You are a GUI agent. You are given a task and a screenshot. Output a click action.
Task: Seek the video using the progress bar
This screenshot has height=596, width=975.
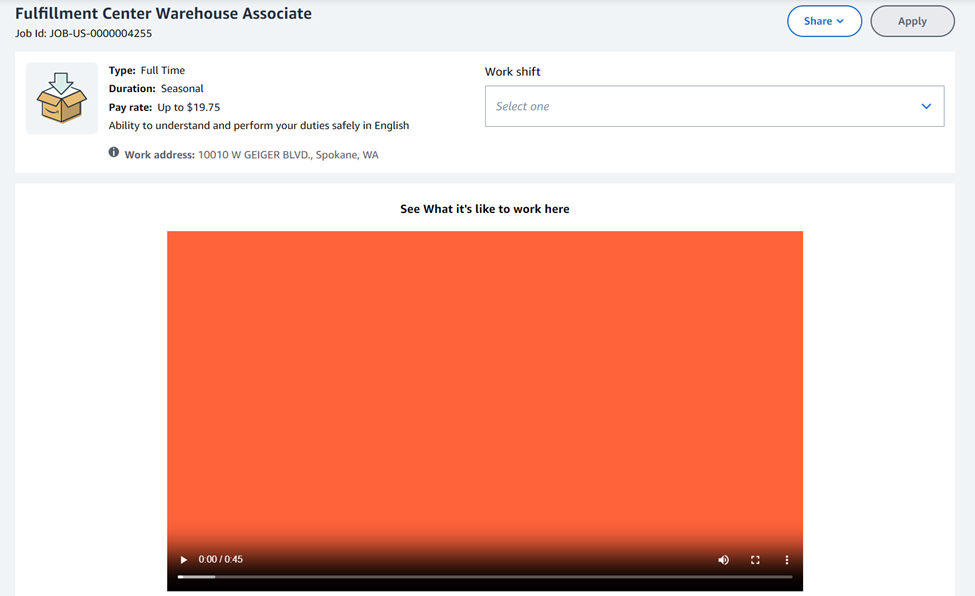tap(485, 577)
